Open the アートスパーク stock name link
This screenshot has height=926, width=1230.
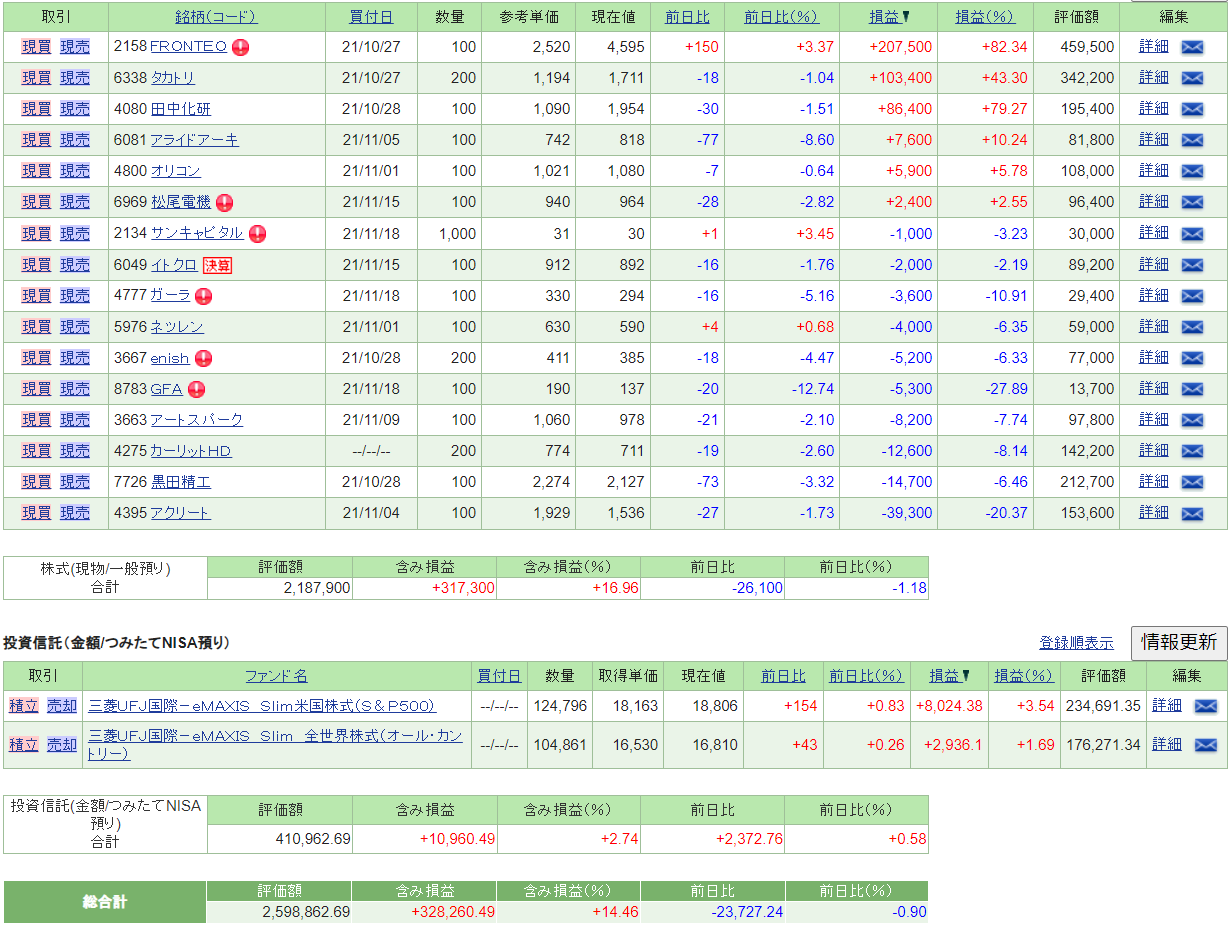point(196,420)
